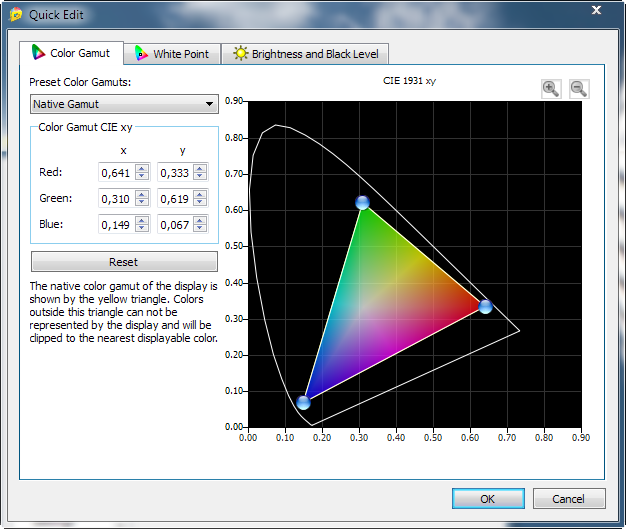The height and width of the screenshot is (529, 626).
Task: Open the Preset Color Gamuts dropdown
Action: tap(124, 104)
